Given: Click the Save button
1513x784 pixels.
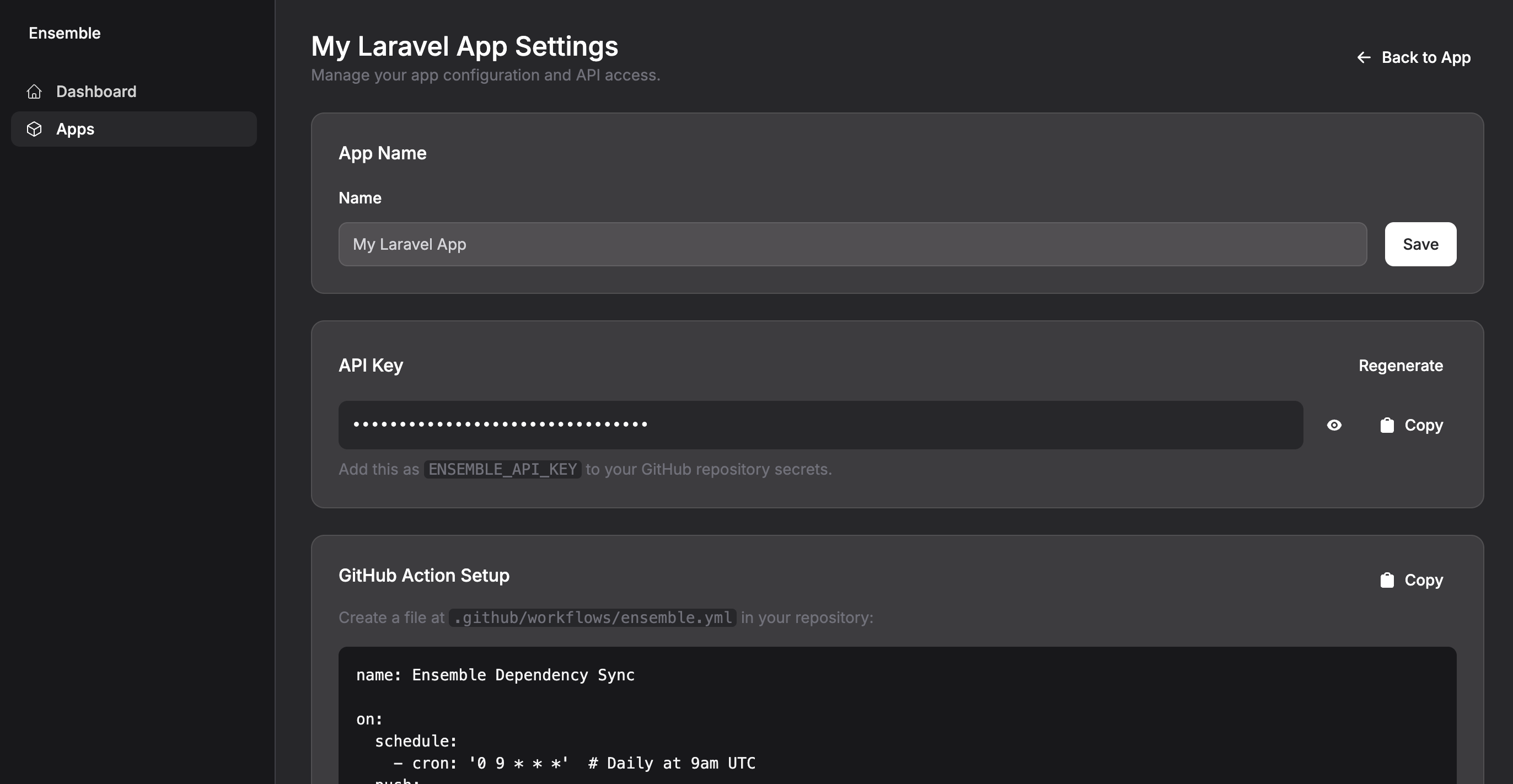Looking at the screenshot, I should [1420, 244].
